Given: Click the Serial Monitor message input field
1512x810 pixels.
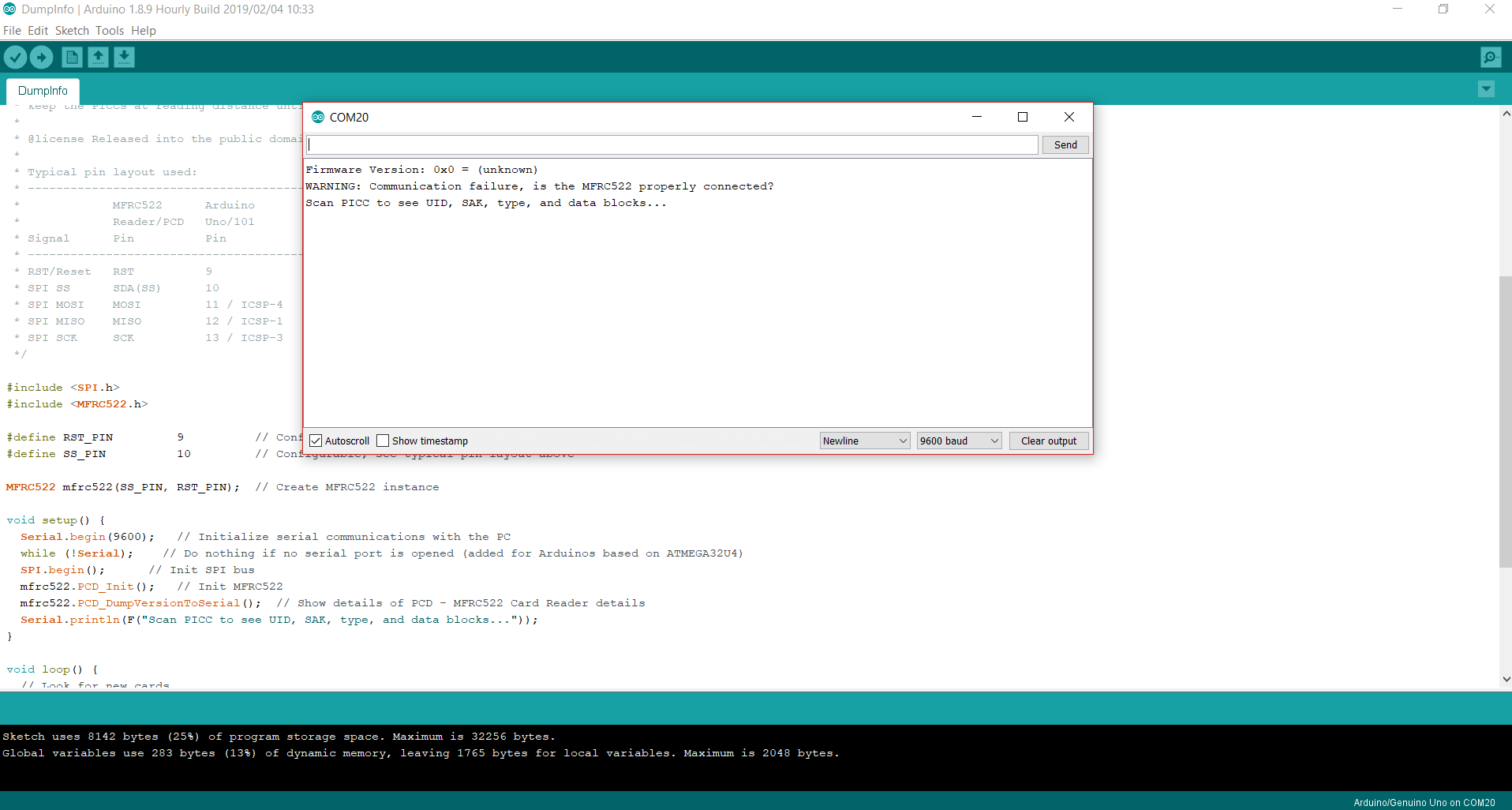Looking at the screenshot, I should pyautogui.click(x=671, y=144).
